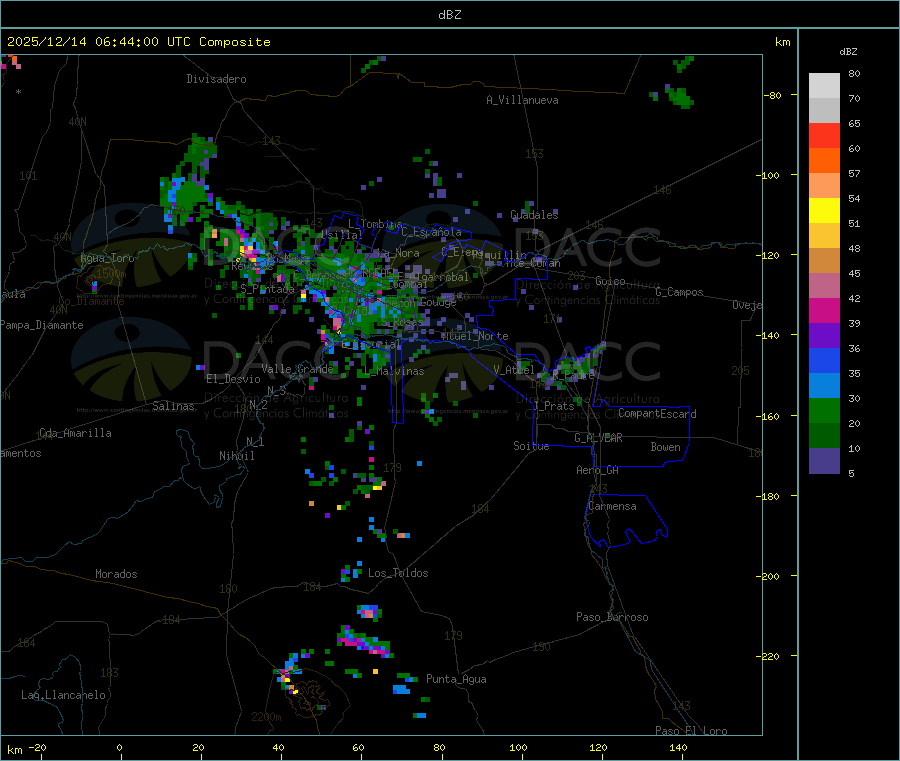Click the Valle_Grande location label
The image size is (900, 761).
click(x=297, y=369)
